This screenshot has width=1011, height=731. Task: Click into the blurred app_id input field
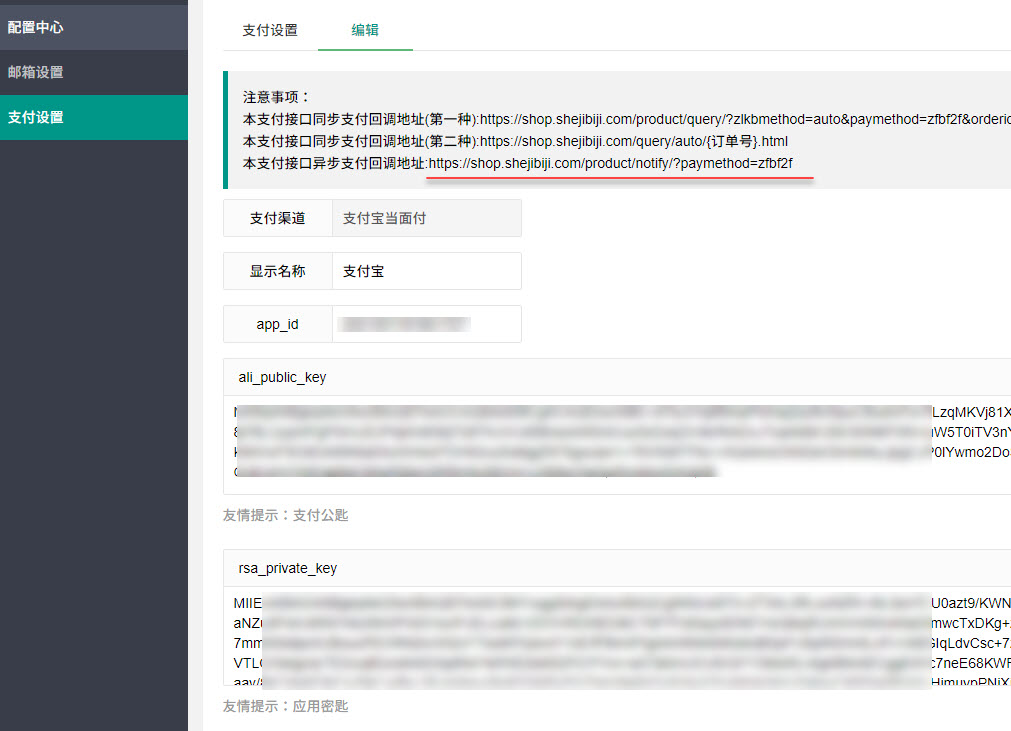pyautogui.click(x=426, y=324)
